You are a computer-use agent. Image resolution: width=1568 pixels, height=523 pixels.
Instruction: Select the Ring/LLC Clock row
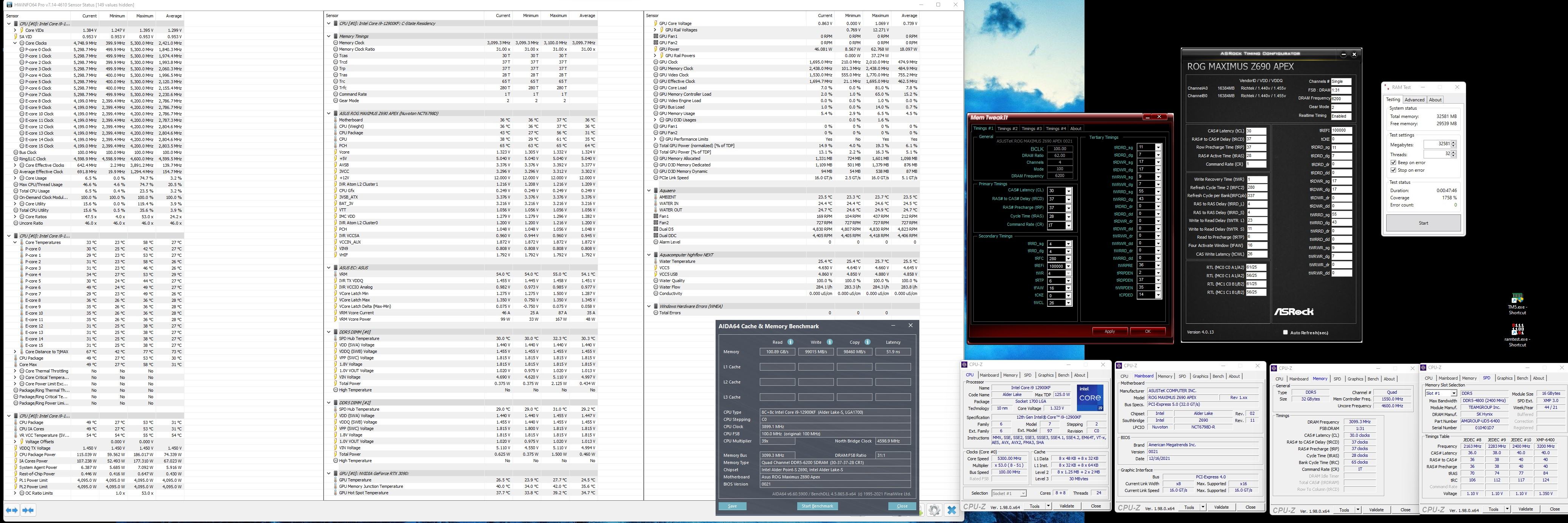(x=95, y=159)
